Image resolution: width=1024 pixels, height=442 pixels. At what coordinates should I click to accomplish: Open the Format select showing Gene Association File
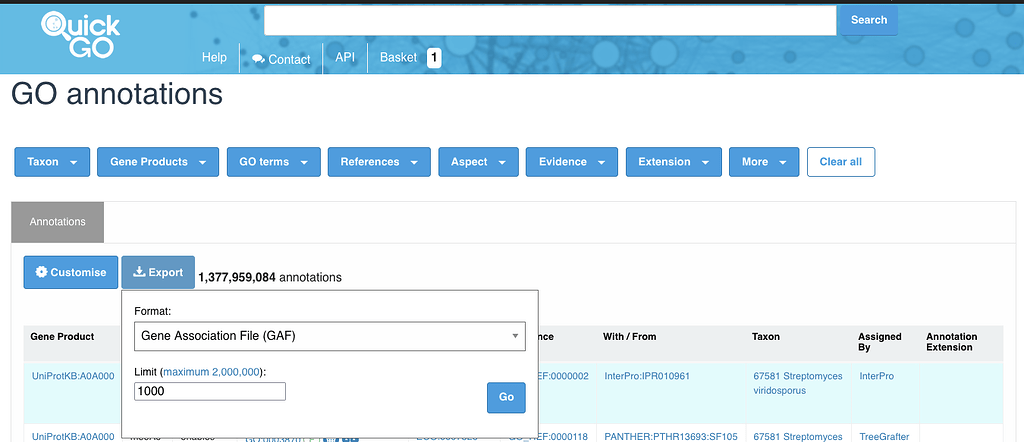[330, 336]
